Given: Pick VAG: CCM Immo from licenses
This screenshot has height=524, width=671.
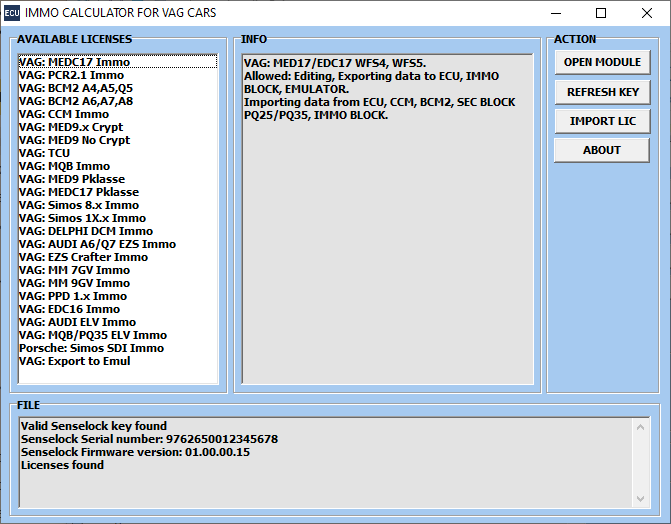Looking at the screenshot, I should pos(64,114).
